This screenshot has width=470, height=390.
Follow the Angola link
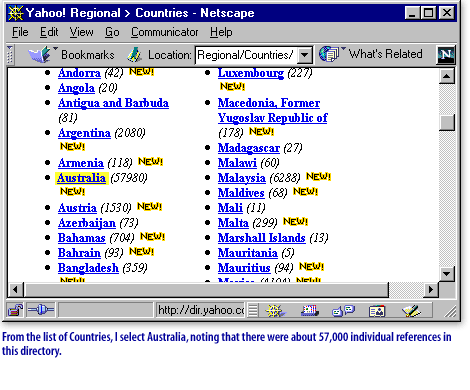point(76,88)
